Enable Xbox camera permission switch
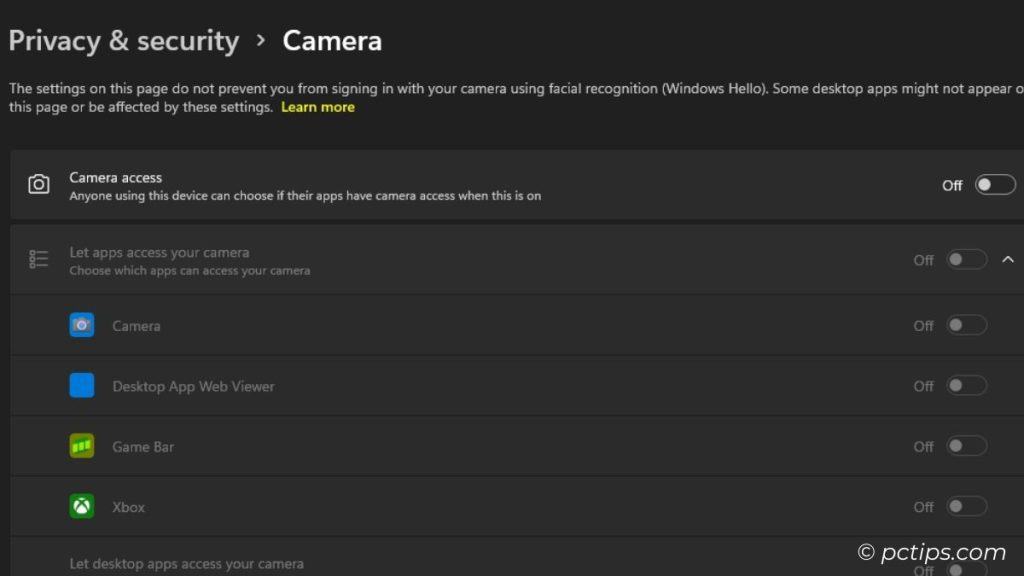The height and width of the screenshot is (576, 1024). [x=966, y=507]
